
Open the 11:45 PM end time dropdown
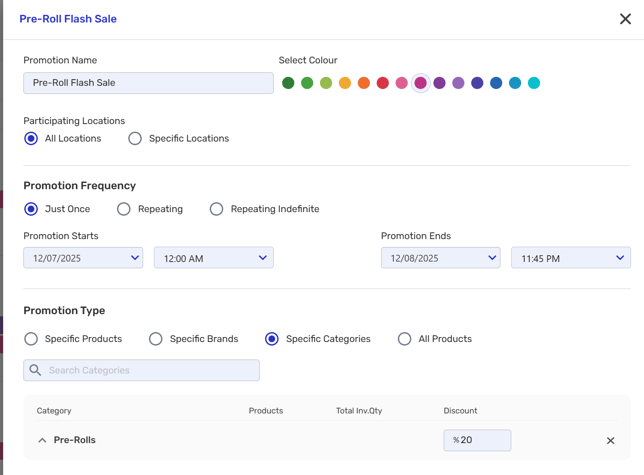[x=570, y=258]
